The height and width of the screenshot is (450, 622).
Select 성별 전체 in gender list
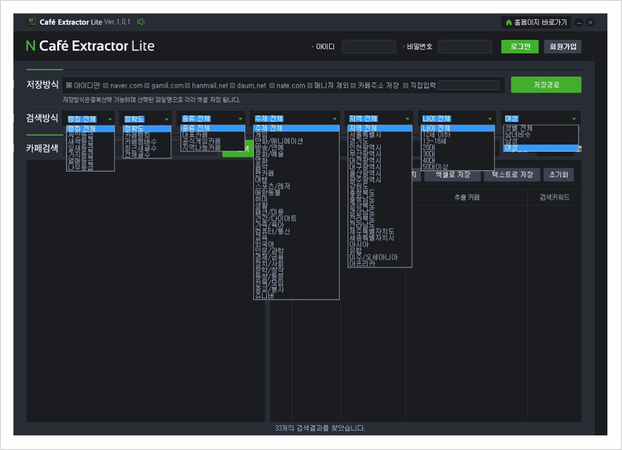coord(518,128)
